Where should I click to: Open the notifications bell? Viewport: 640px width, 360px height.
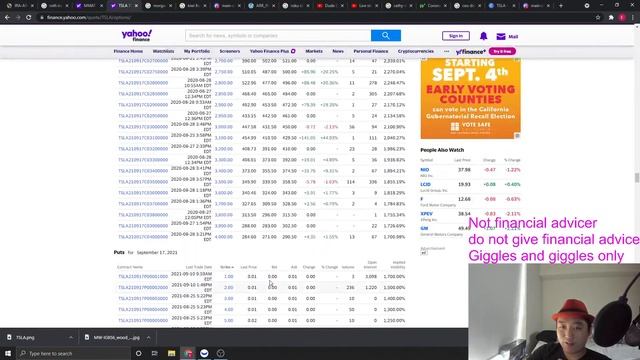pyautogui.click(x=483, y=36)
